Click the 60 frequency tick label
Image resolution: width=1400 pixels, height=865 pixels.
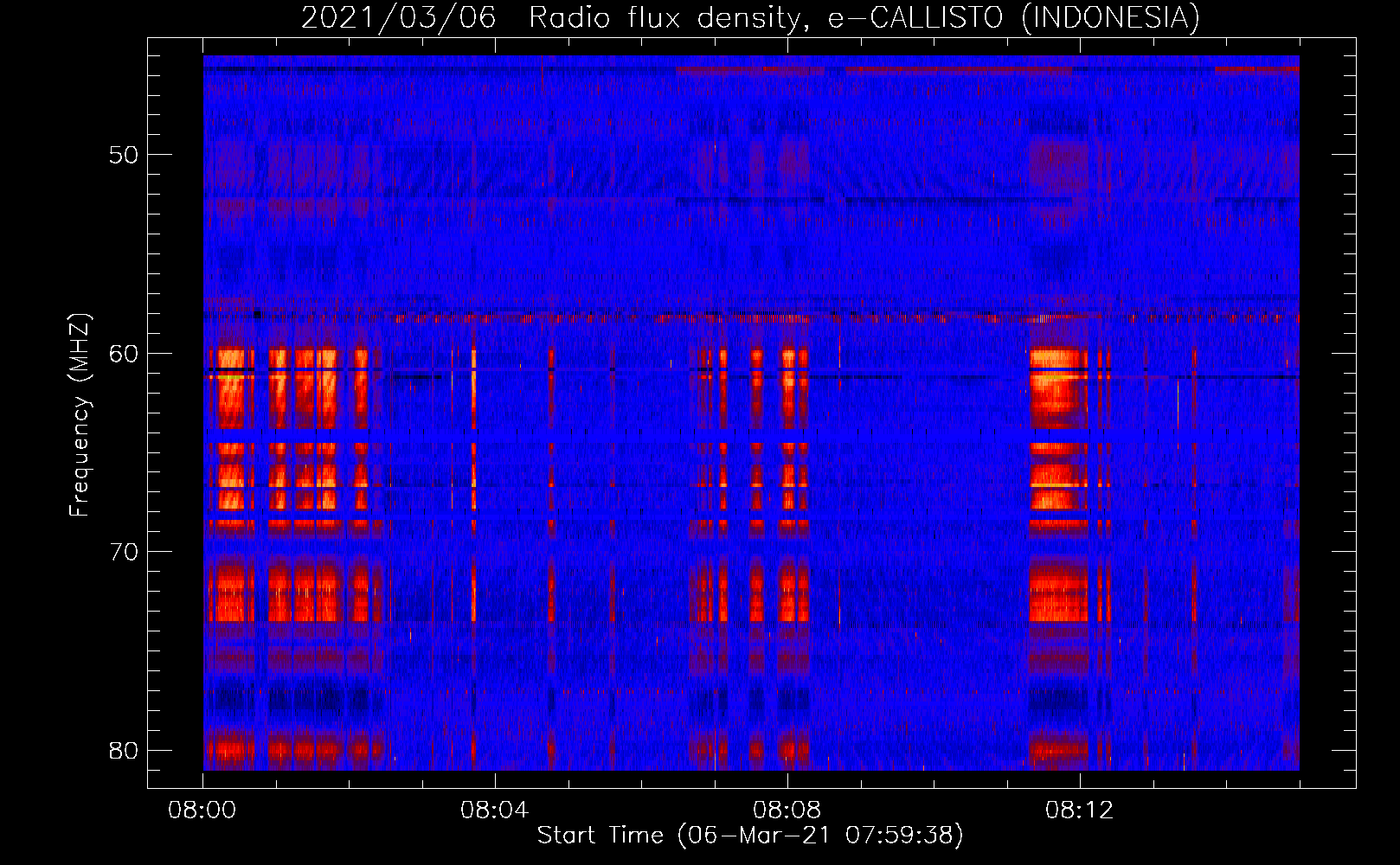(x=125, y=354)
